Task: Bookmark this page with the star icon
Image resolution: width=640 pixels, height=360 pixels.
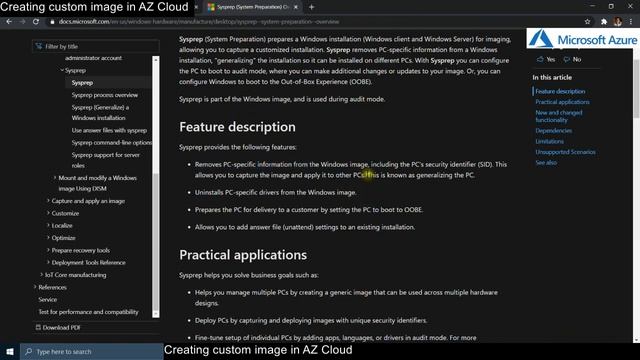Action: [x=587, y=22]
